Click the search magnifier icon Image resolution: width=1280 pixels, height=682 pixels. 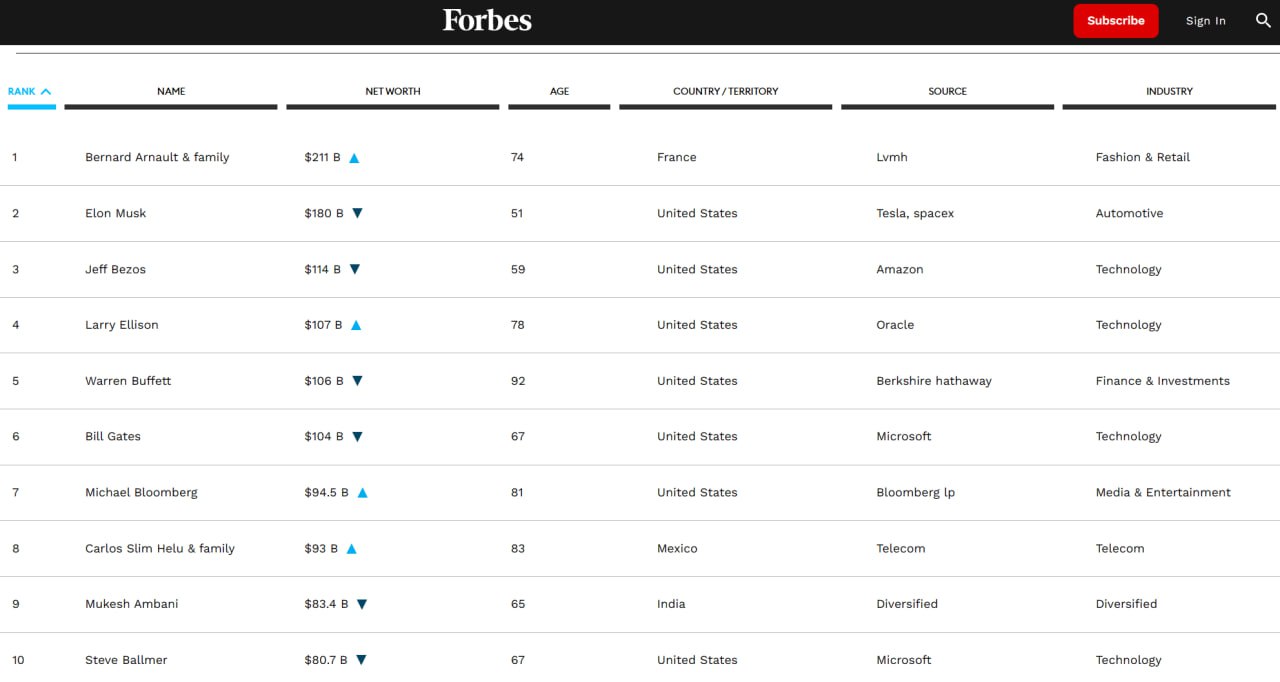pos(1263,20)
